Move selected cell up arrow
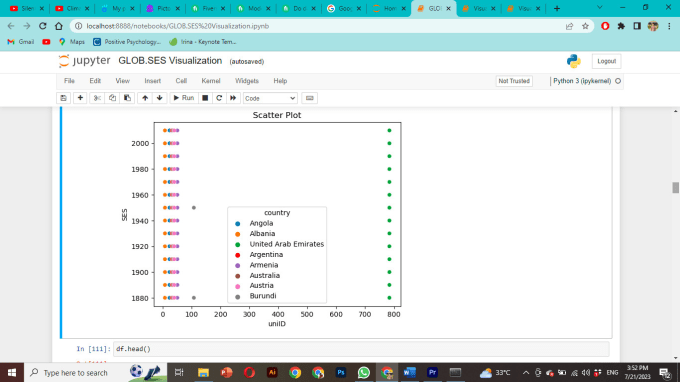Screen dimensions: 680x382 [x=145, y=98]
